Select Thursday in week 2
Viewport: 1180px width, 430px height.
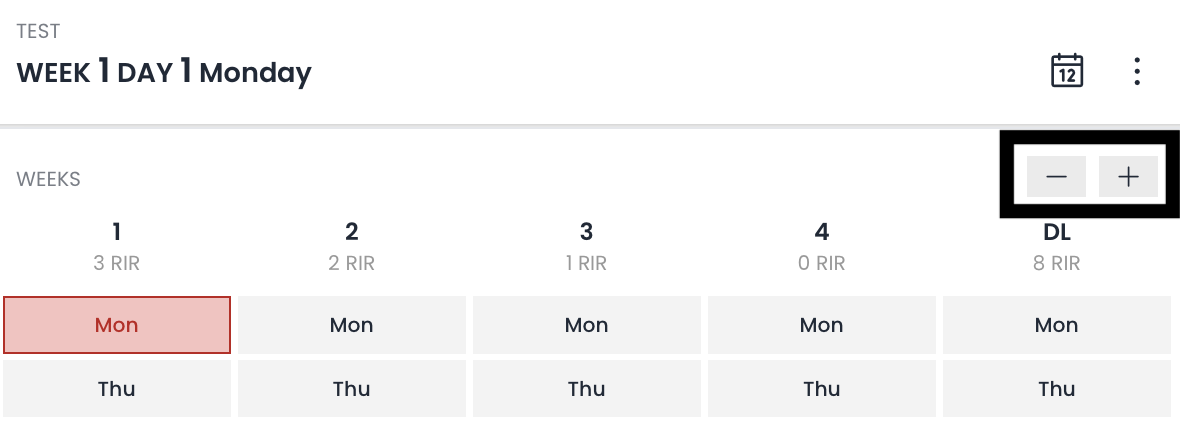pyautogui.click(x=352, y=389)
